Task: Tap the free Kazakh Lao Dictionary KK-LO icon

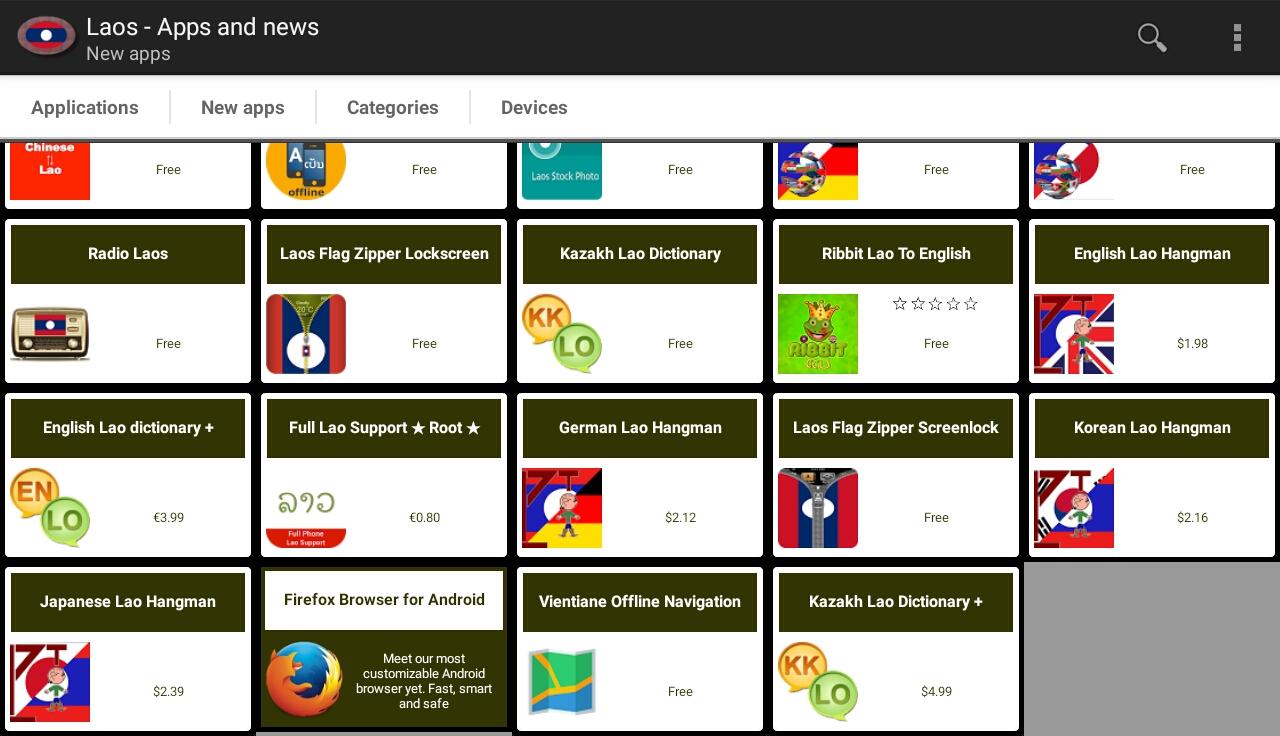Action: point(562,334)
